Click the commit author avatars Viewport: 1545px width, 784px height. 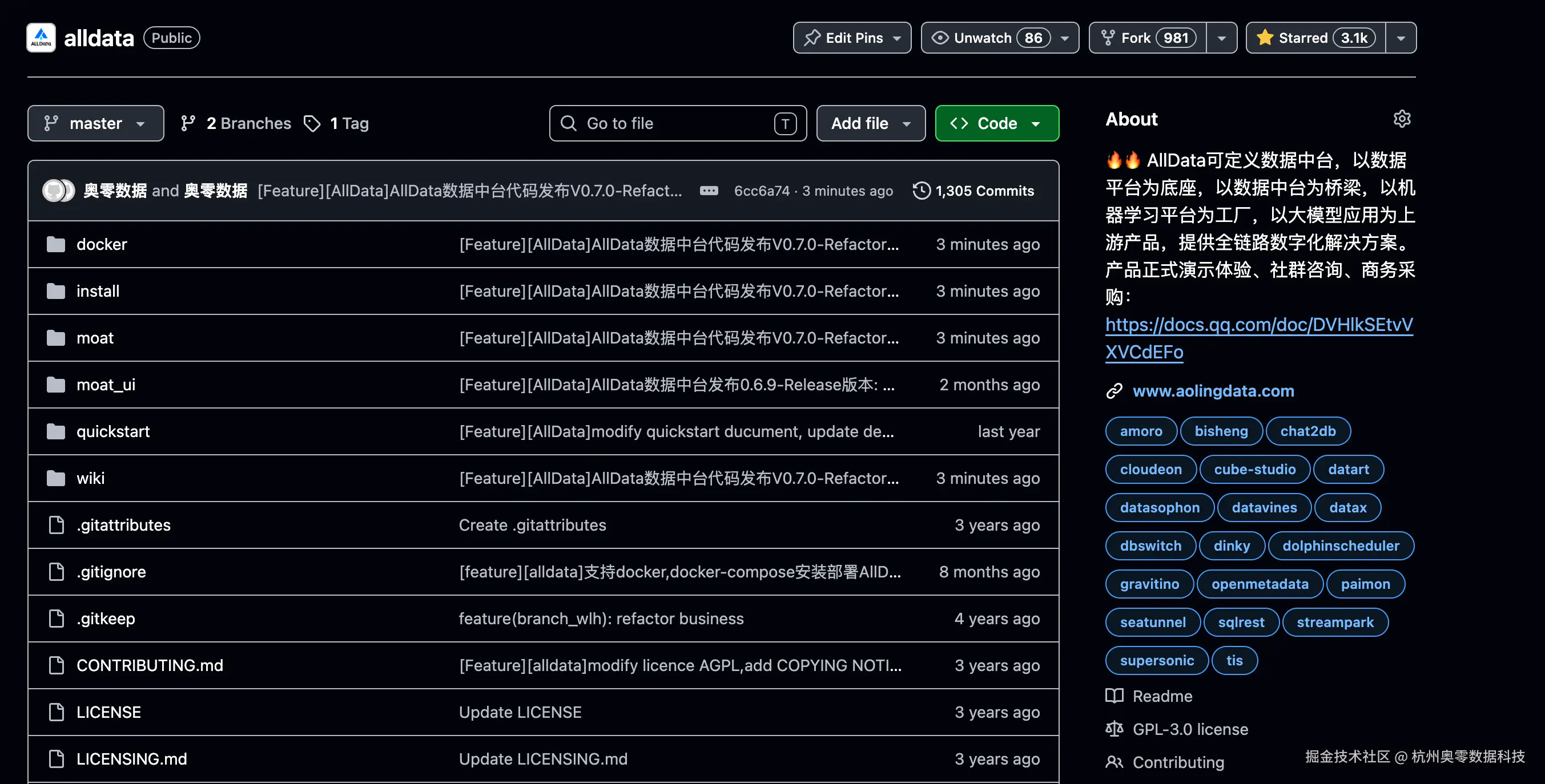coord(58,191)
